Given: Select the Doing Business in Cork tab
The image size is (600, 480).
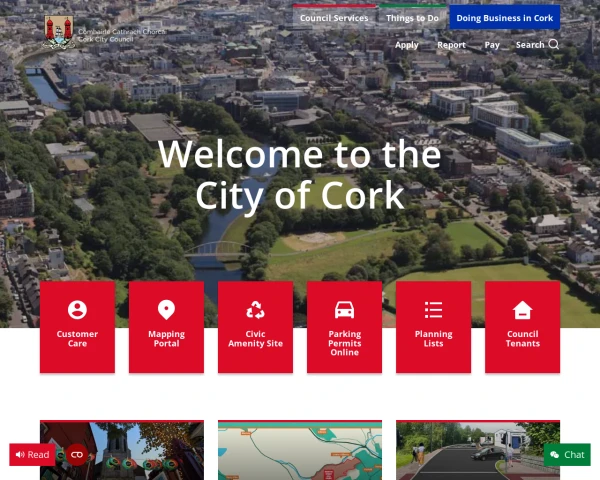Looking at the screenshot, I should tap(504, 18).
